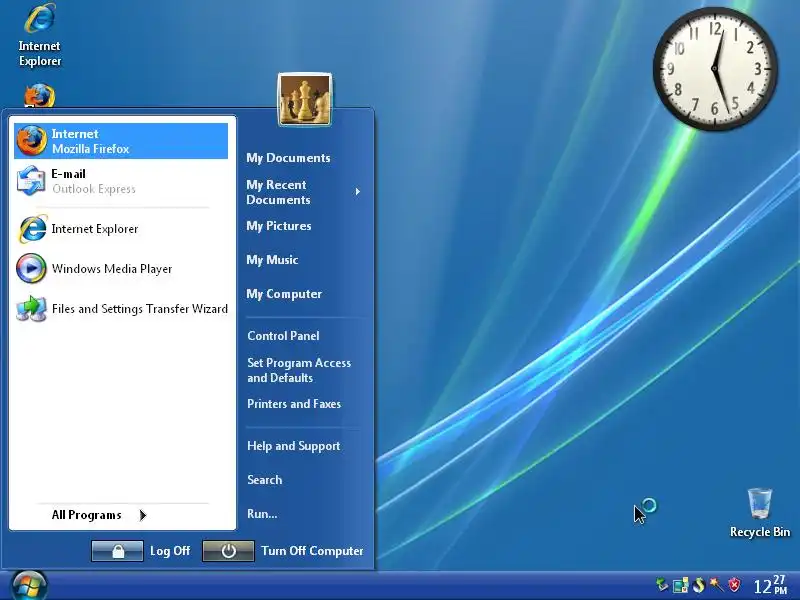Viewport: 800px width, 600px height.
Task: Click the magic wand tray icon
Action: (716, 584)
